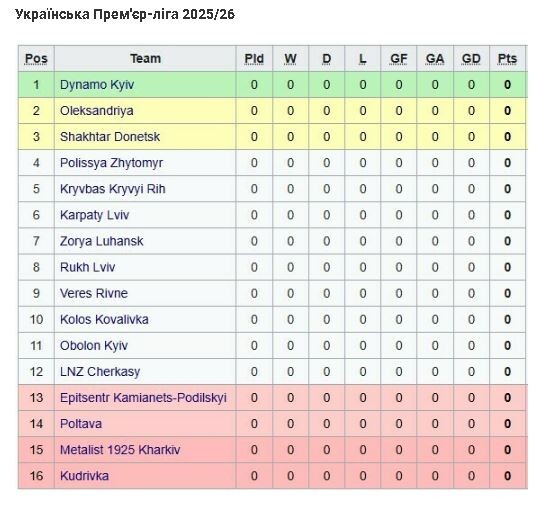Open the LNZ Cherkasy link
Screen dimensions: 537x508
click(100, 372)
